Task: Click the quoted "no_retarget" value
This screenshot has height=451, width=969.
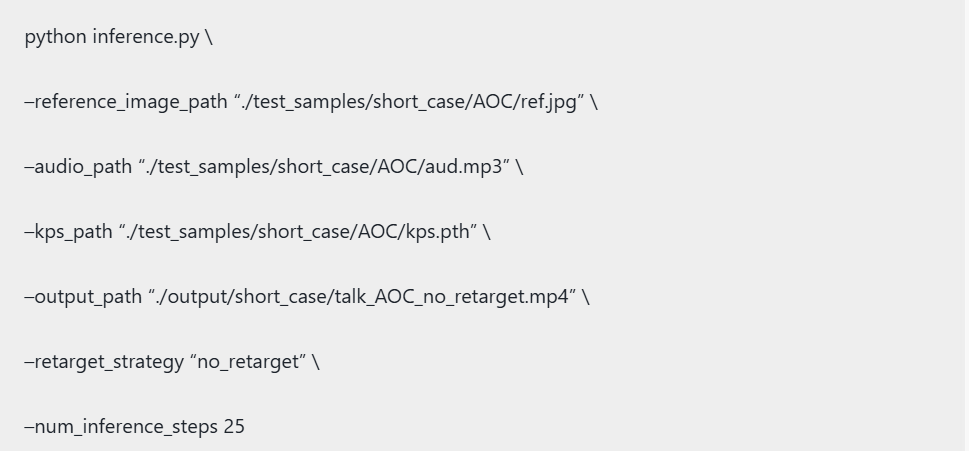Action: (246, 362)
